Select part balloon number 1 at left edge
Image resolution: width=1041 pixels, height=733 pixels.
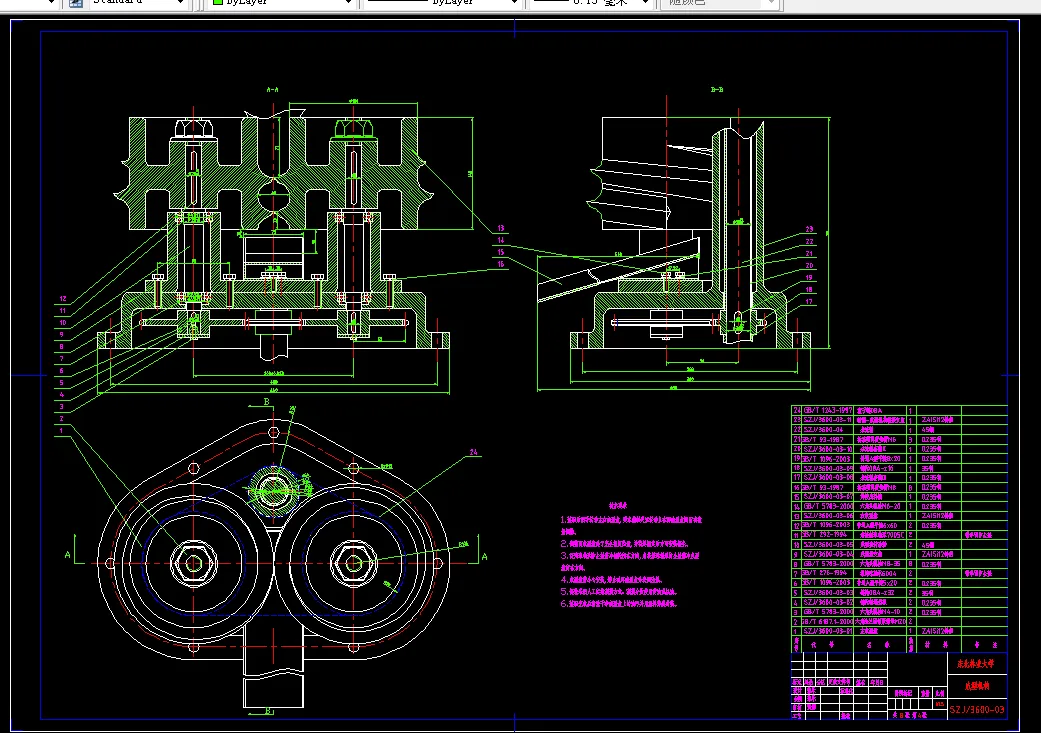[62, 430]
